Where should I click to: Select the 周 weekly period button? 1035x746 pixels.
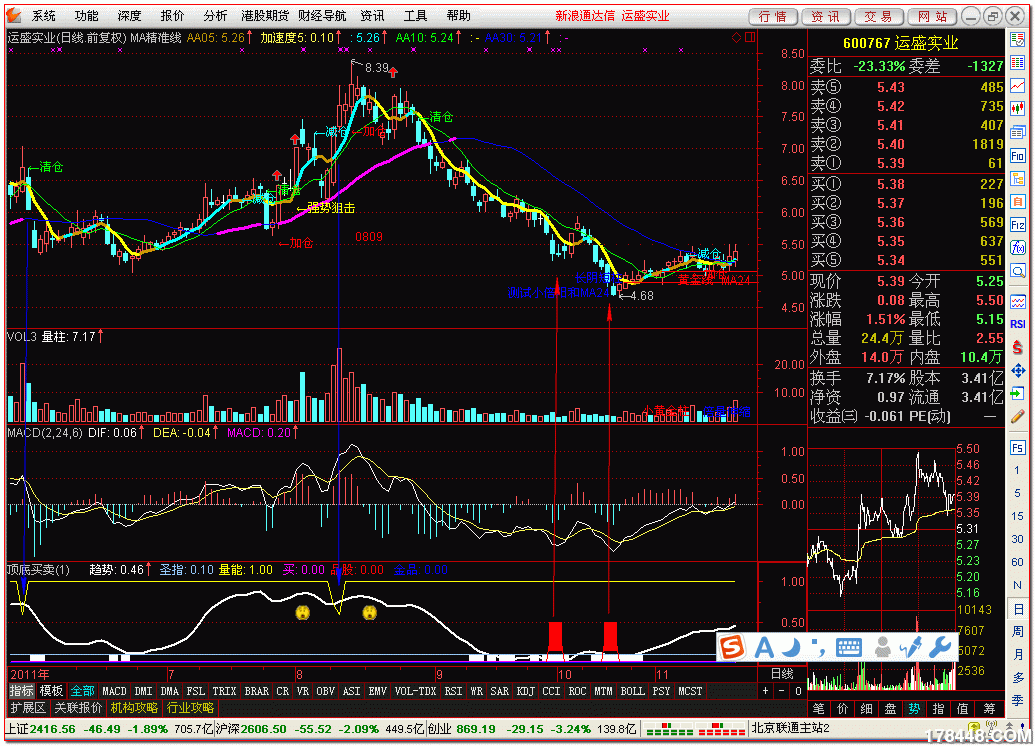click(1017, 632)
